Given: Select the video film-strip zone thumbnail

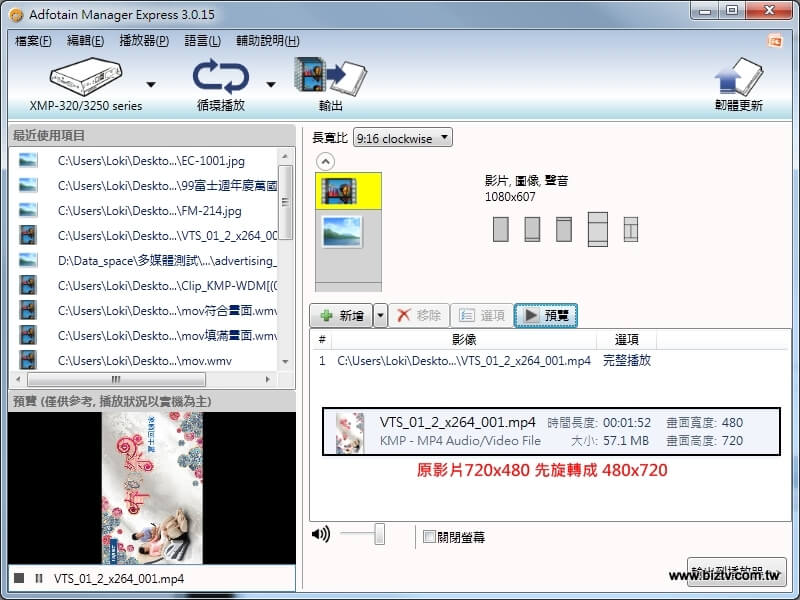Looking at the screenshot, I should coord(341,190).
